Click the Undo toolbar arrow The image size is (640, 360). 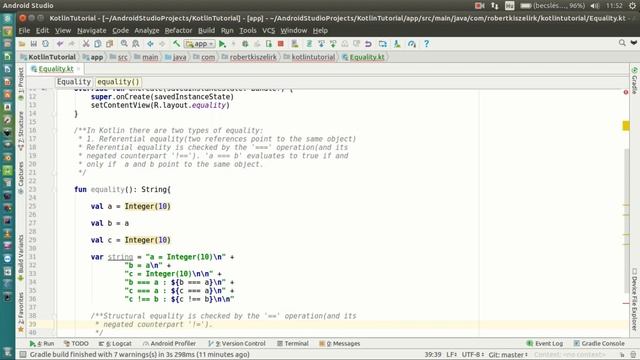point(60,44)
